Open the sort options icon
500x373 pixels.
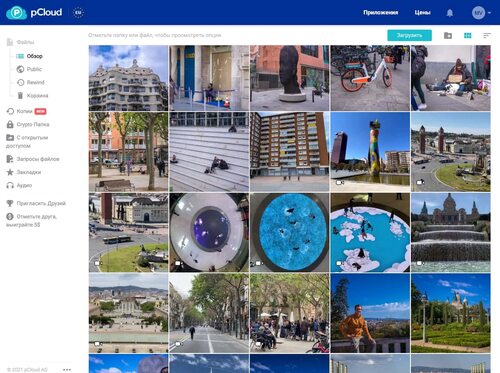pos(487,35)
